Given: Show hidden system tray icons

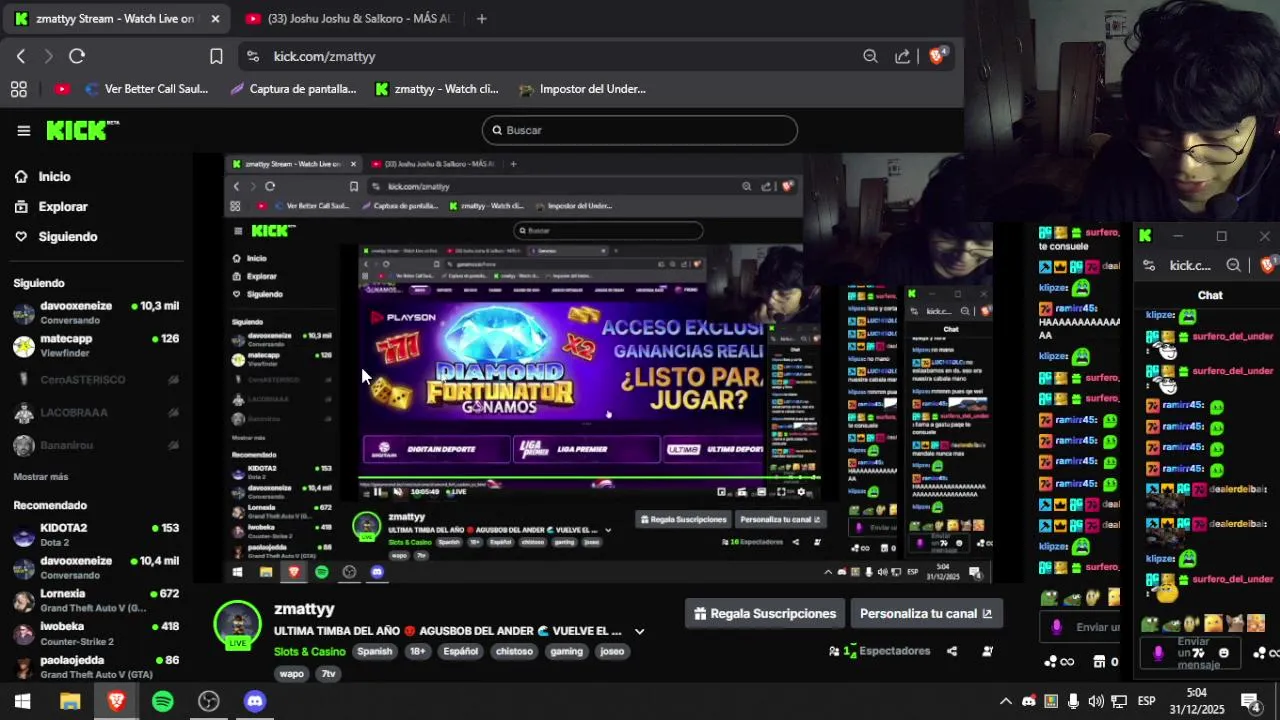Looking at the screenshot, I should coord(1006,701).
